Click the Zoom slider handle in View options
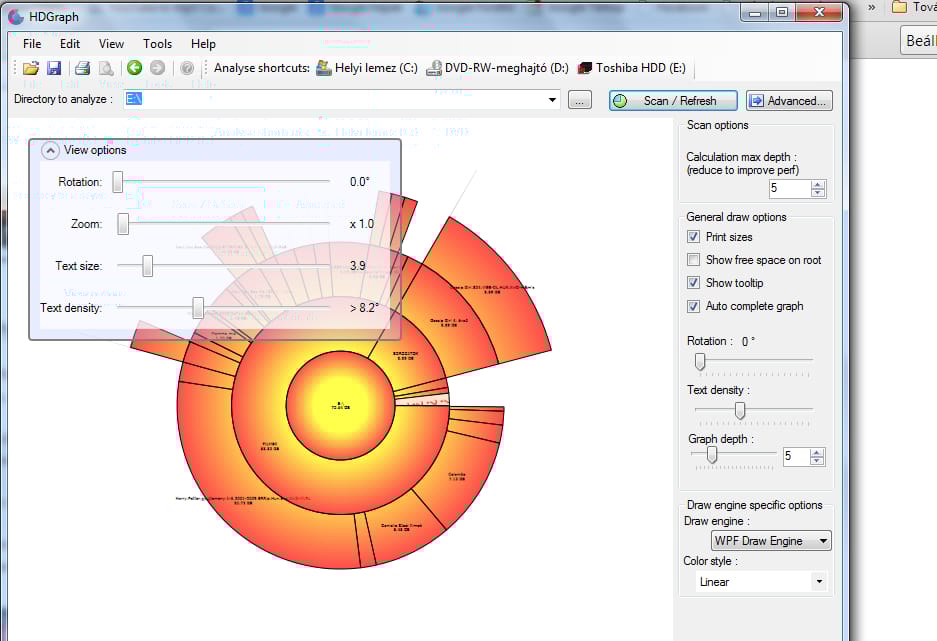The height and width of the screenshot is (641, 937). click(123, 224)
